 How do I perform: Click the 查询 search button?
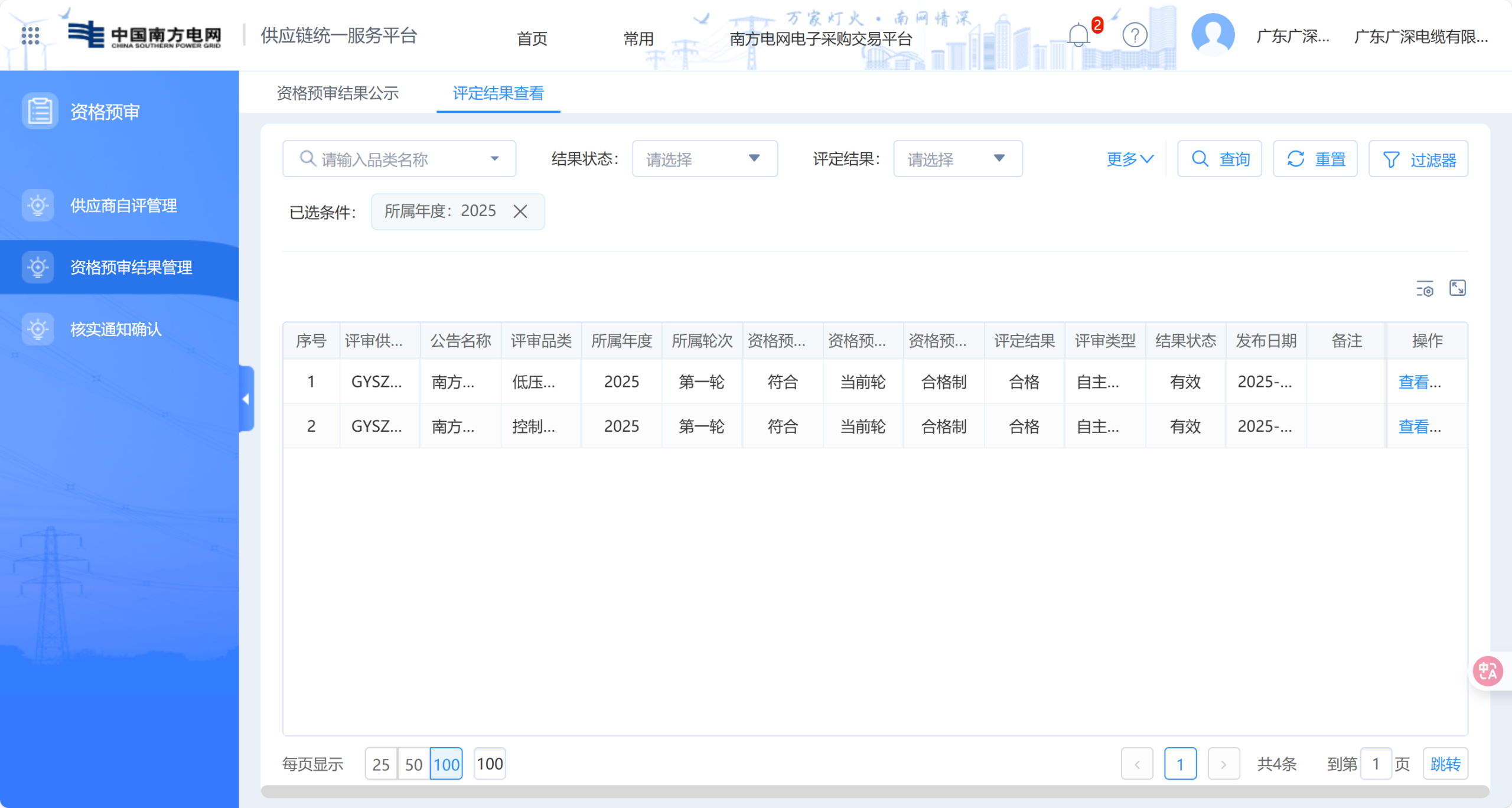tap(1220, 159)
